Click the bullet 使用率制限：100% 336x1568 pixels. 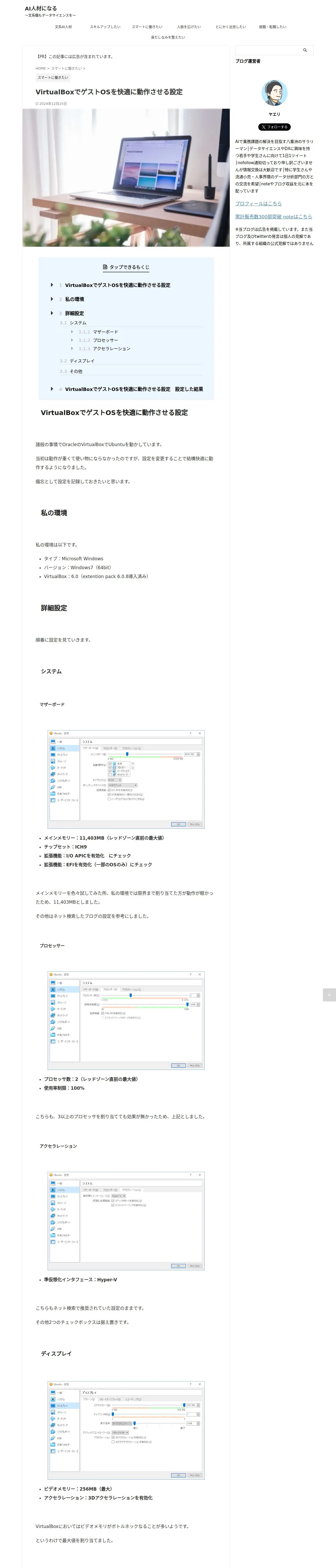64,1088
